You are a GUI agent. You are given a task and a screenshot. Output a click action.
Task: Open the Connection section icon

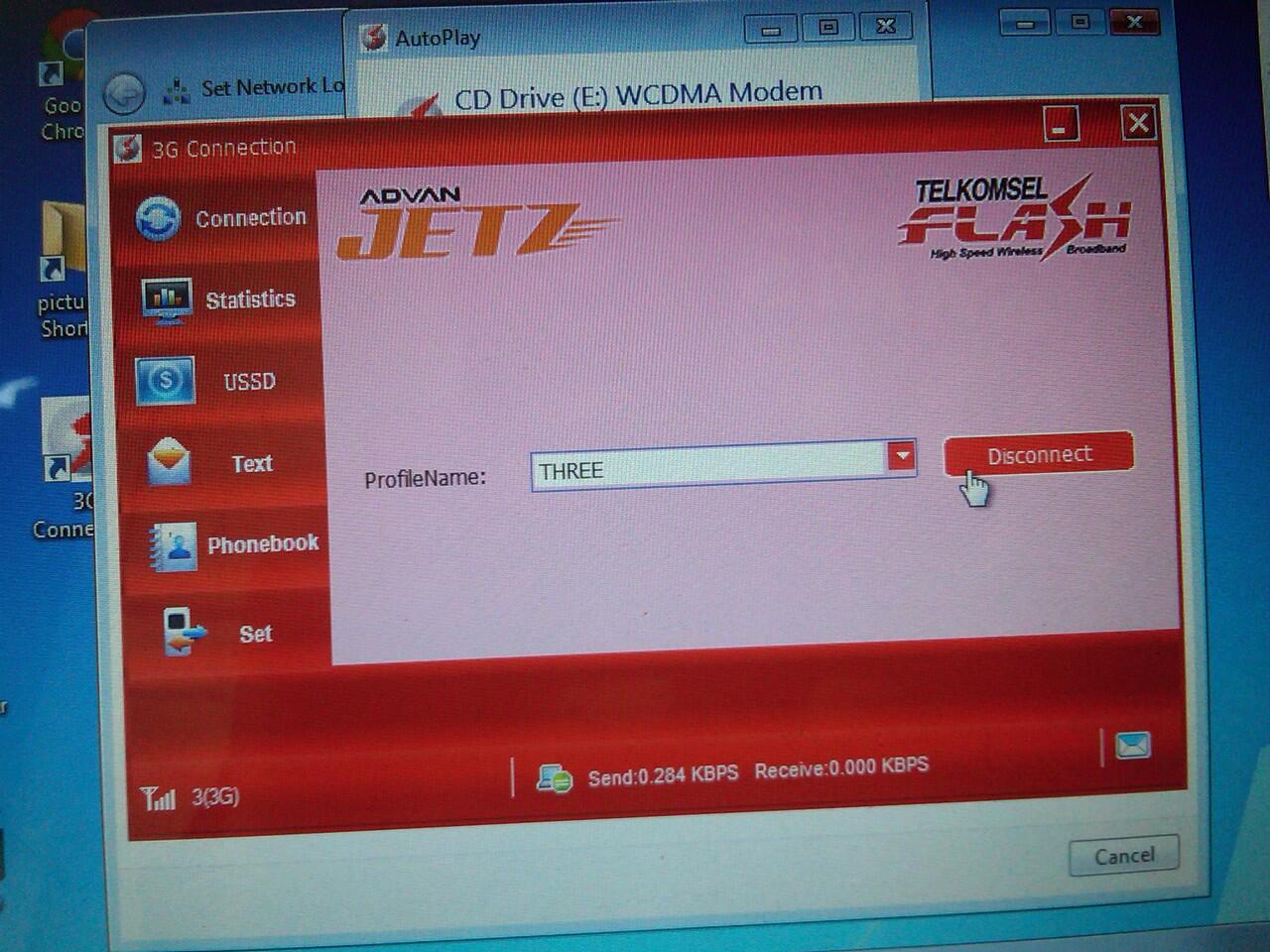click(x=158, y=218)
